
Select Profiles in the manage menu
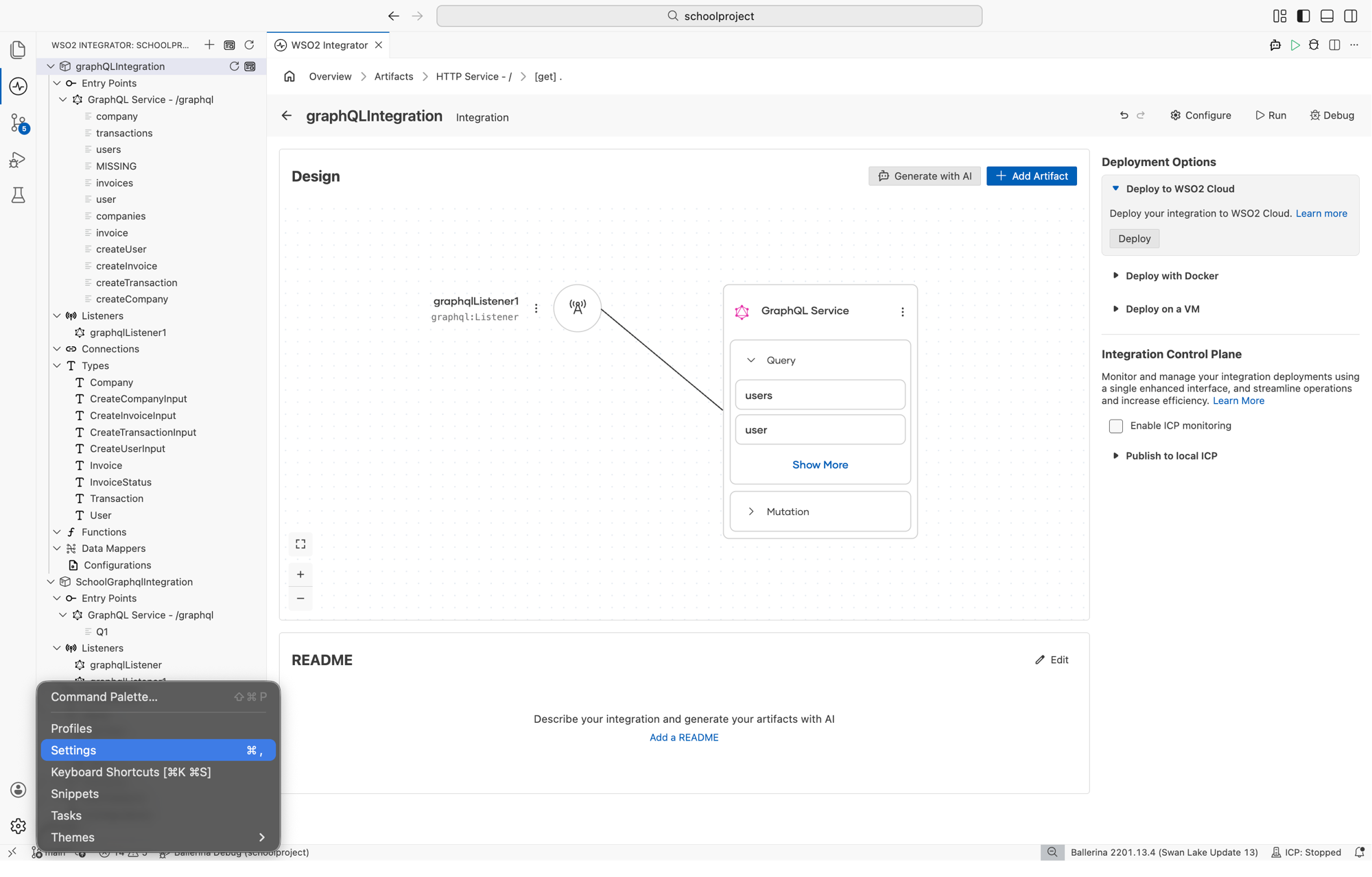pos(158,729)
